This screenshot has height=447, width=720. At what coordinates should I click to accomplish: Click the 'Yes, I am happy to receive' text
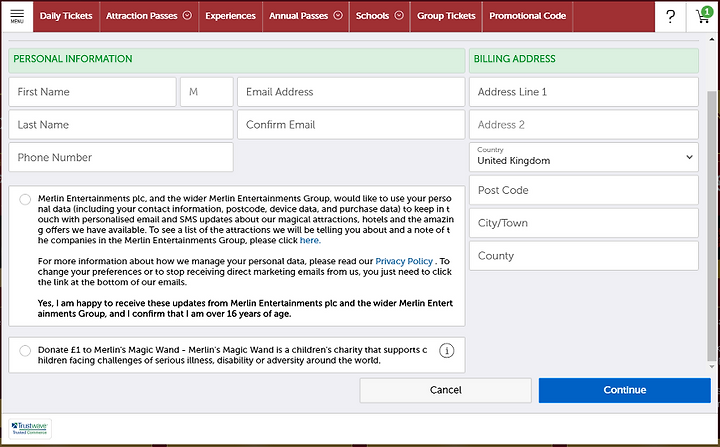245,309
